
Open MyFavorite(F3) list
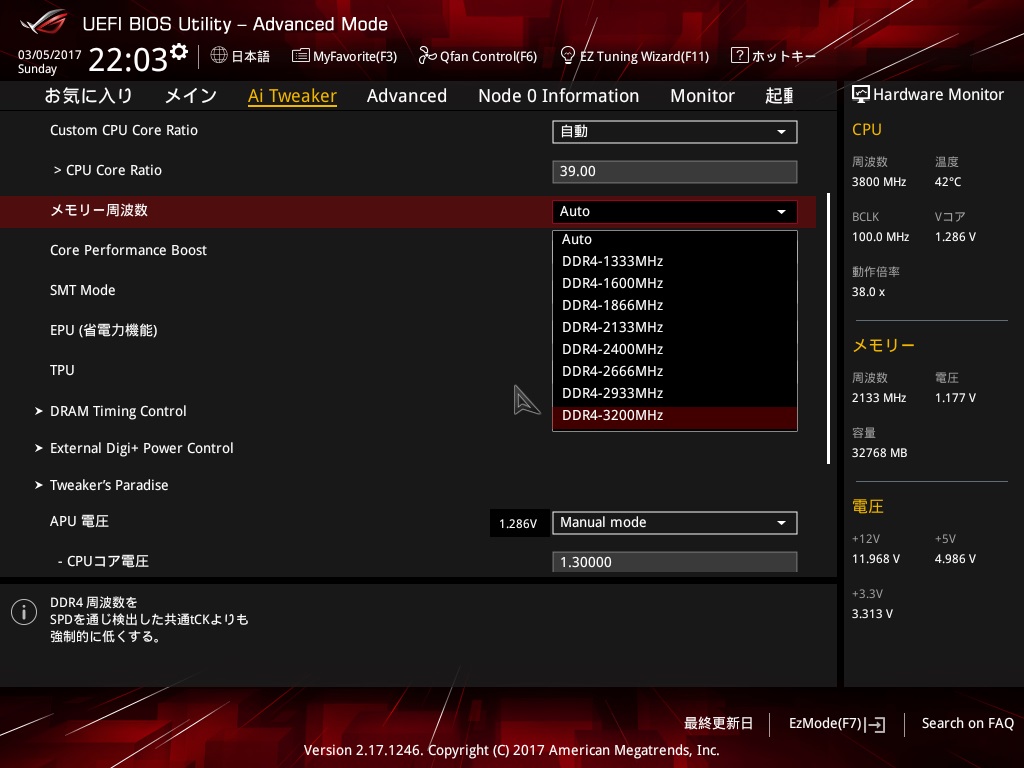[344, 56]
